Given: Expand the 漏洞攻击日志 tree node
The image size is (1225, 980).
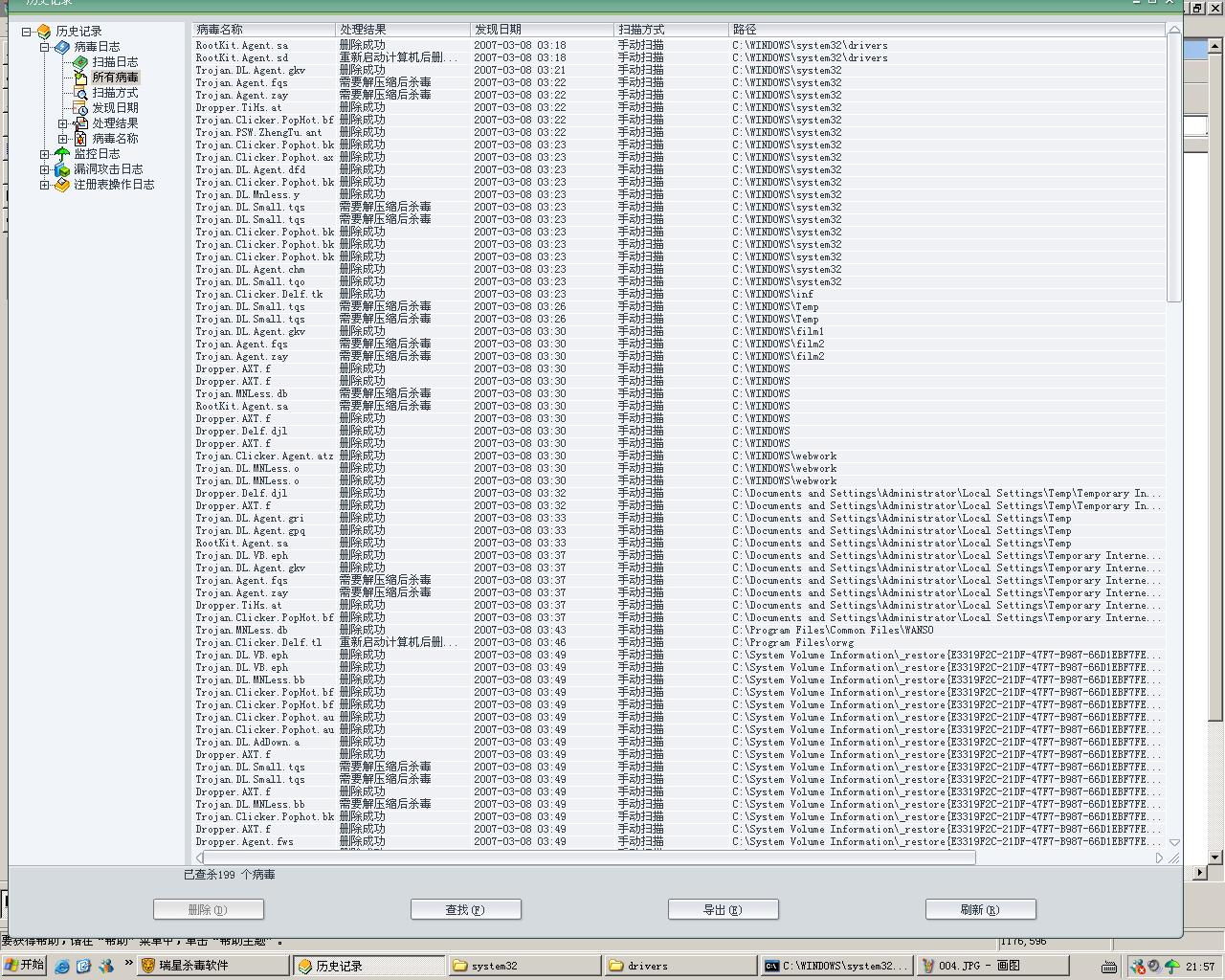Looking at the screenshot, I should pos(45,169).
